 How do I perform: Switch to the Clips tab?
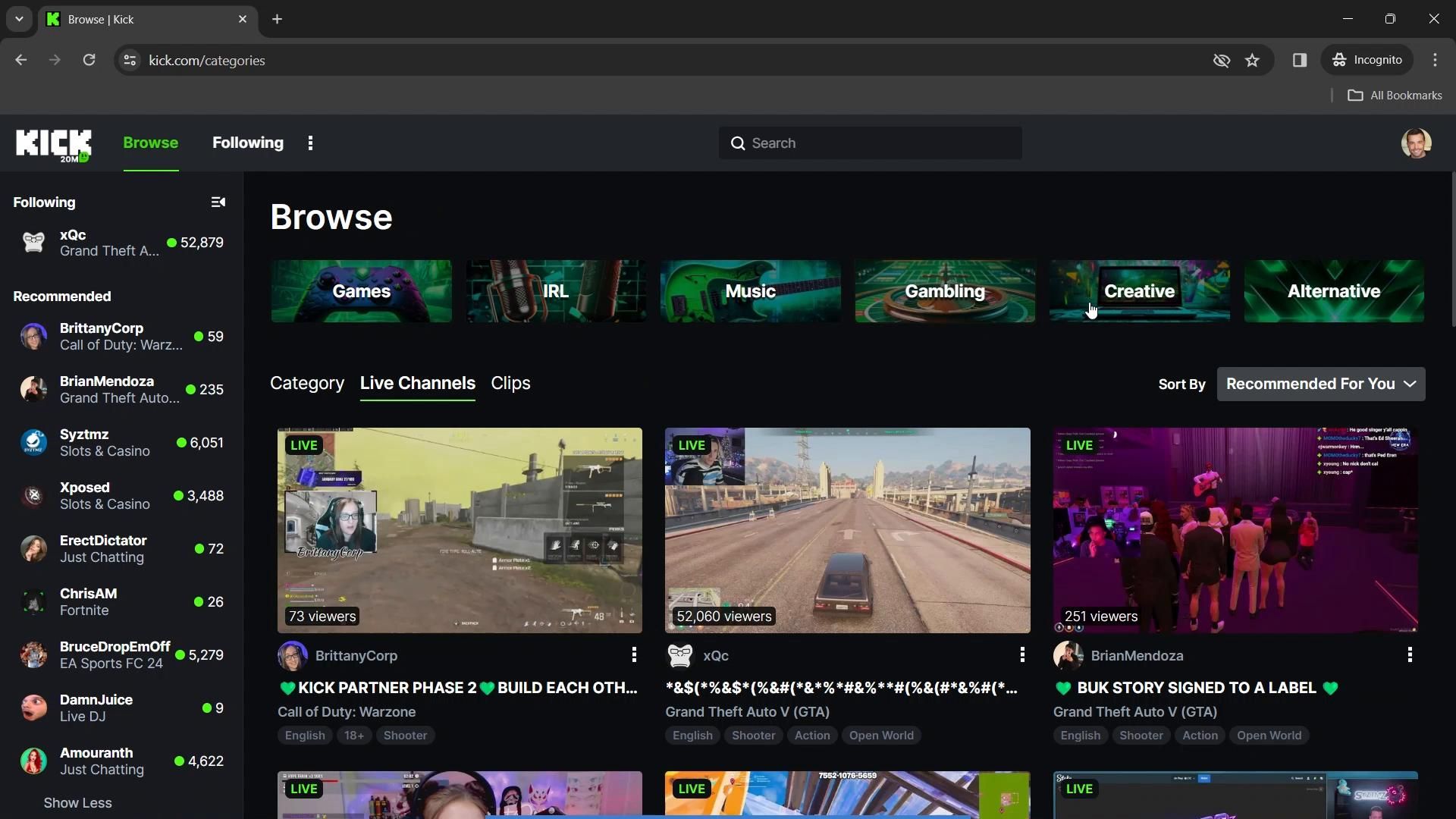510,384
